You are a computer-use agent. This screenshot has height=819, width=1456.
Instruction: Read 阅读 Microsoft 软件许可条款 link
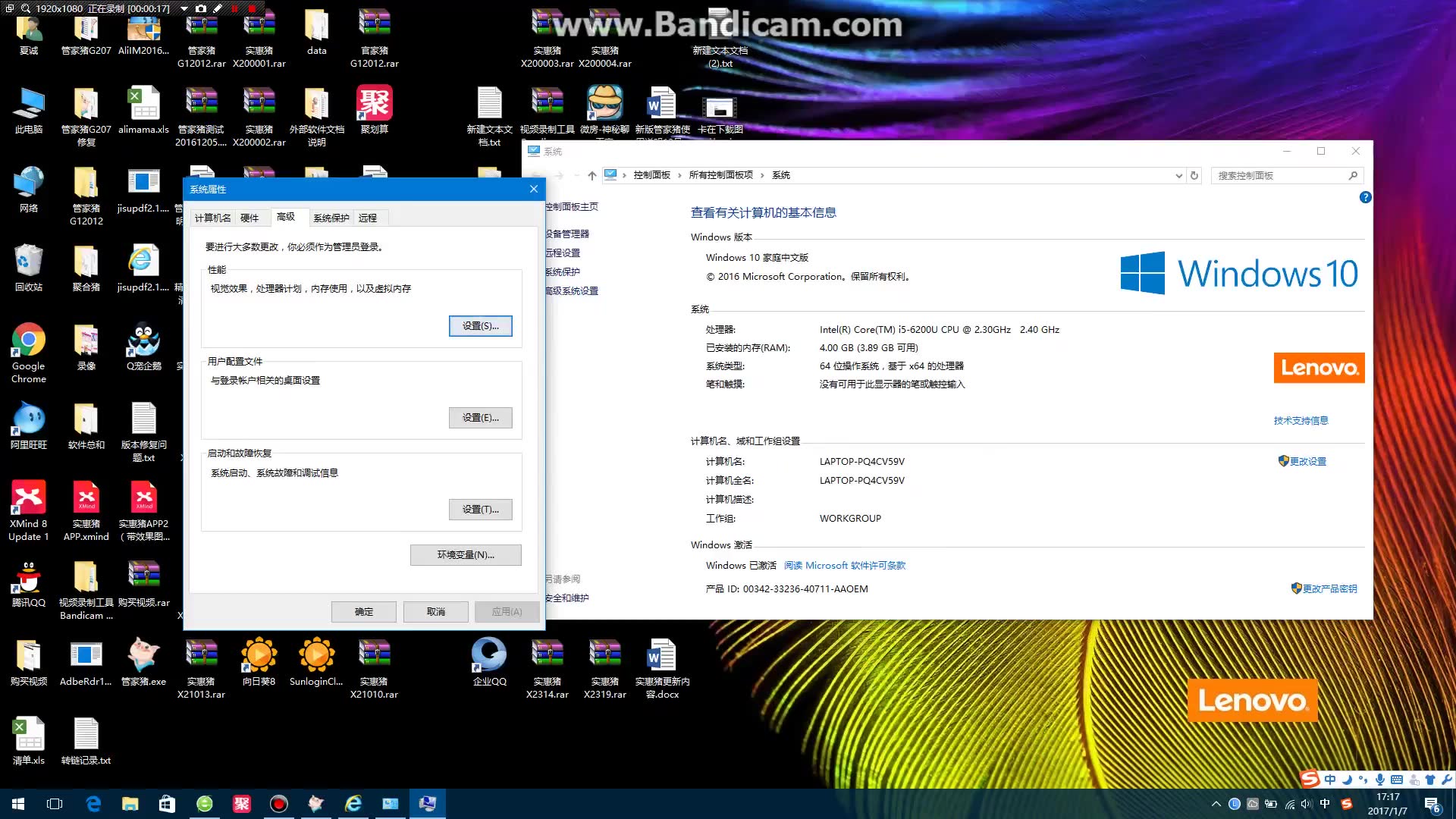point(845,566)
